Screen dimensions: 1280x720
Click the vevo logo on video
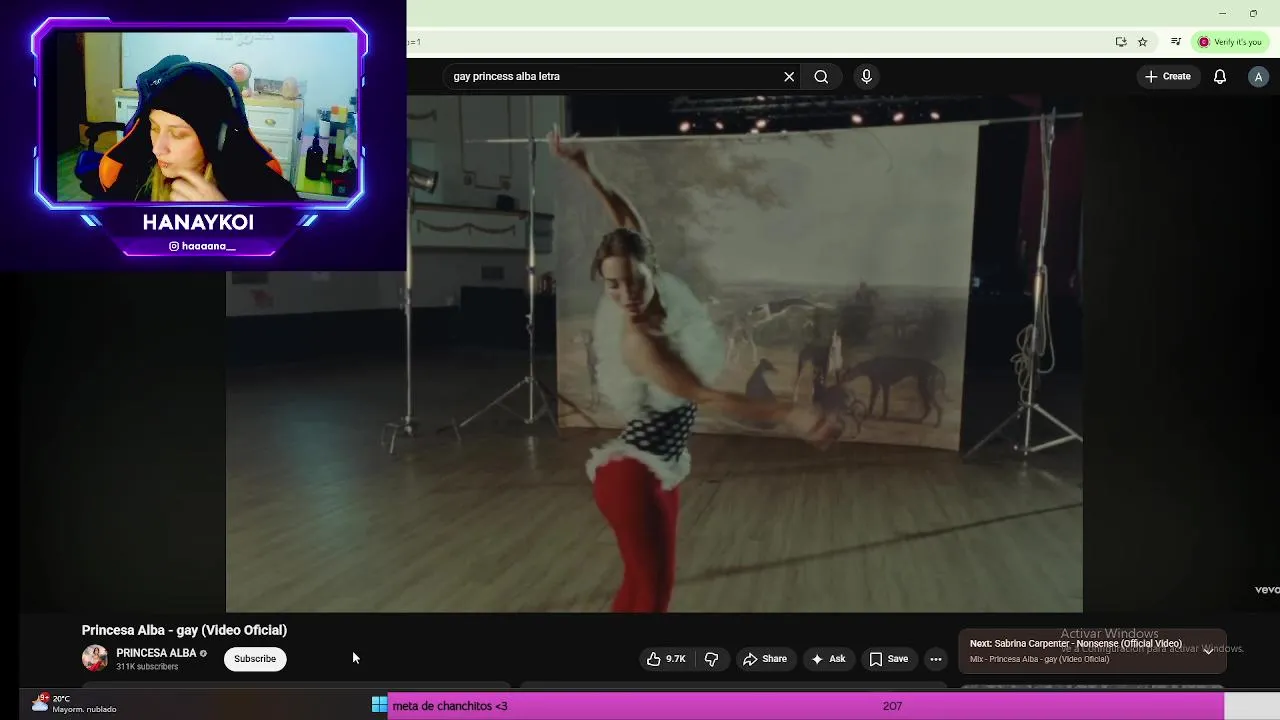click(1267, 590)
